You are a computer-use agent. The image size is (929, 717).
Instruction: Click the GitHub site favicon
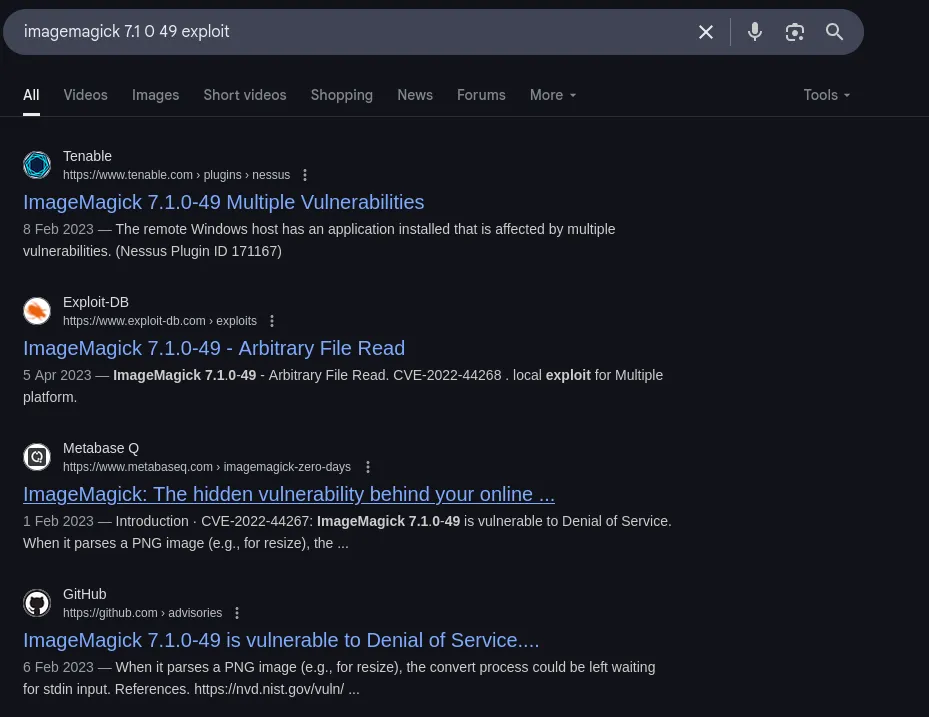pyautogui.click(x=37, y=603)
